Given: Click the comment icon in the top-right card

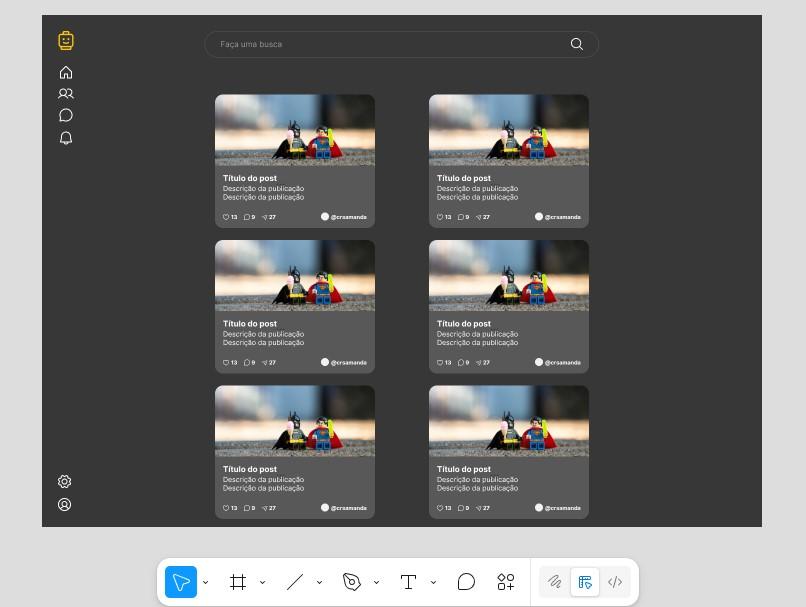Looking at the screenshot, I should click(461, 217).
